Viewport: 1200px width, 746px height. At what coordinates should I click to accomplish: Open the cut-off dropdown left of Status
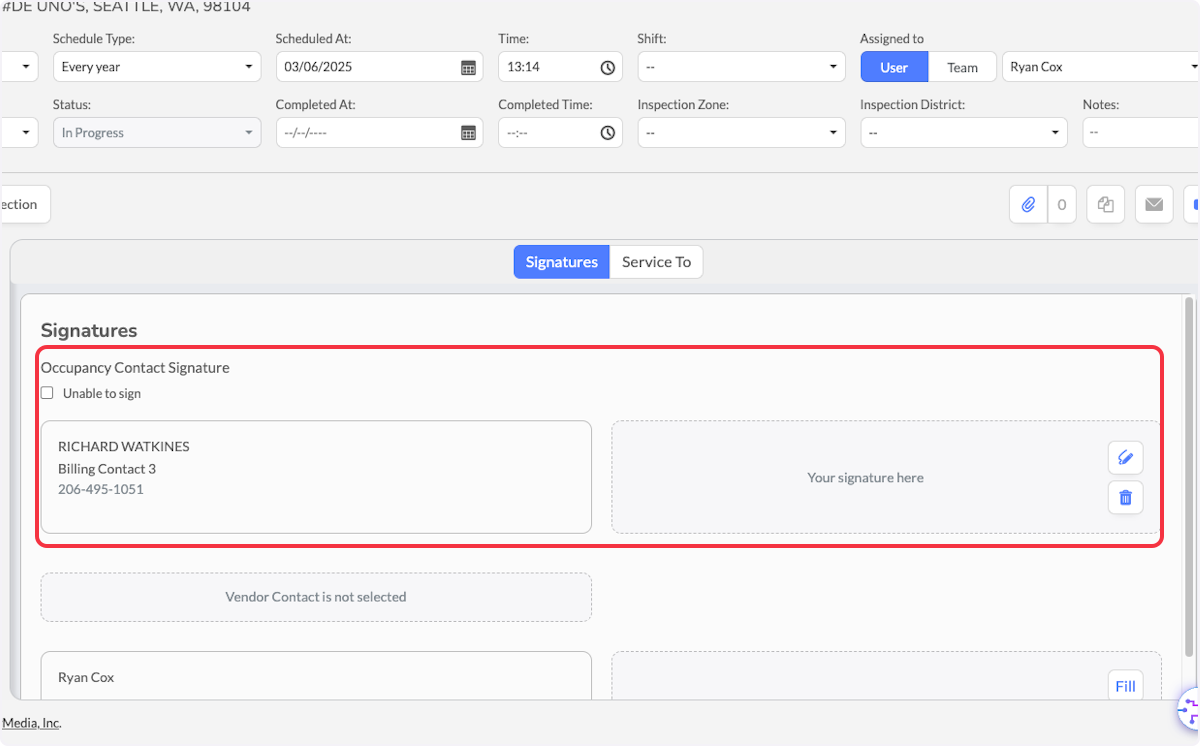(x=19, y=132)
